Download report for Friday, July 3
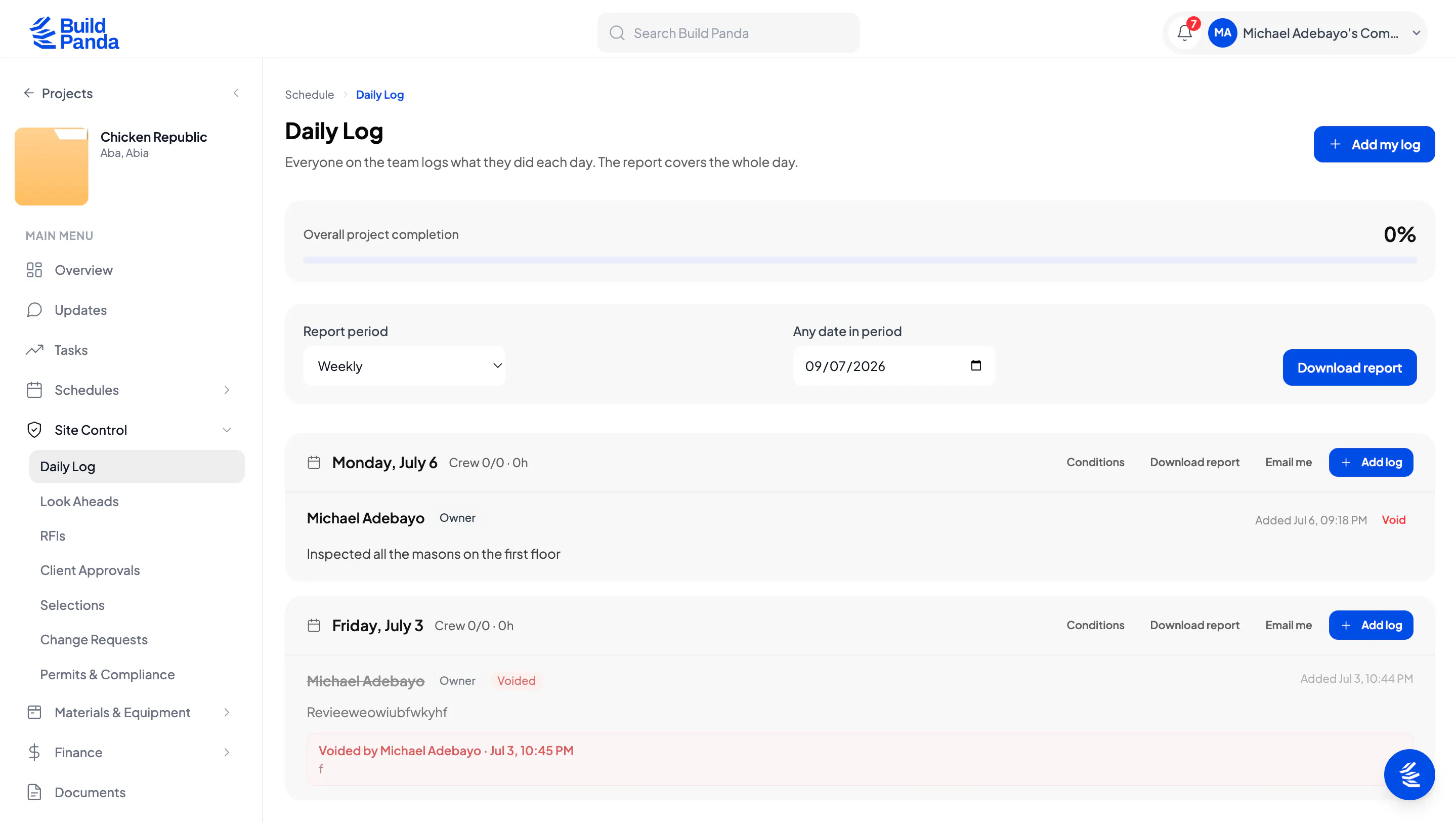1456x822 pixels. point(1194,625)
